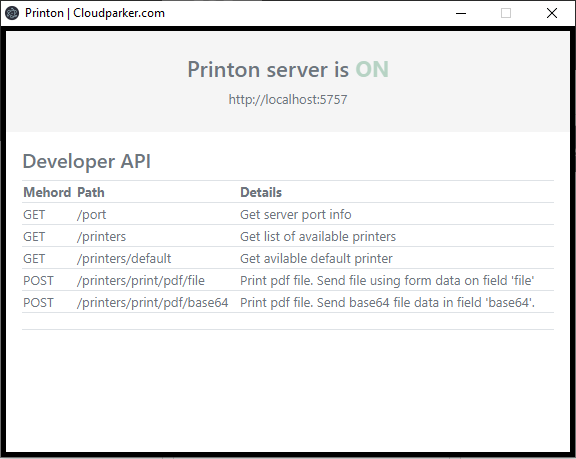This screenshot has height=459, width=576.
Task: Click 'Get list of available printers' description
Action: (318, 236)
